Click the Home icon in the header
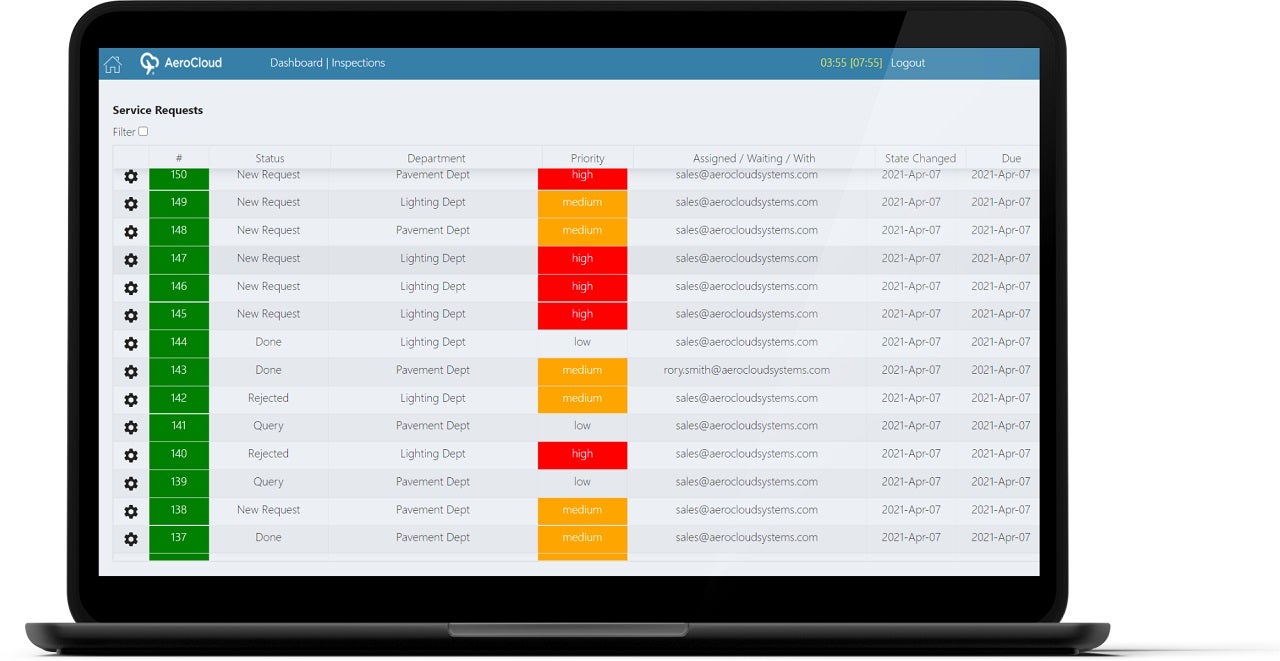 tap(113, 64)
